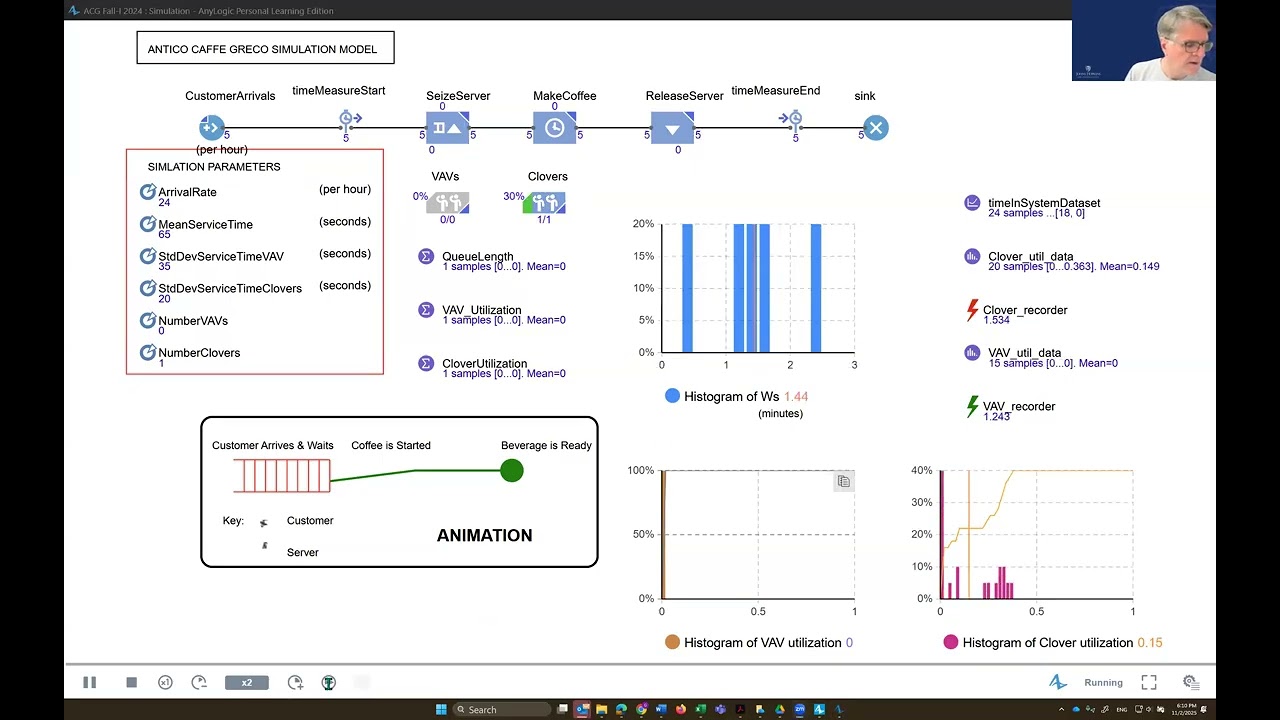The height and width of the screenshot is (720, 1280).
Task: Click the ArrivalRate parameter icon
Action: click(148, 192)
